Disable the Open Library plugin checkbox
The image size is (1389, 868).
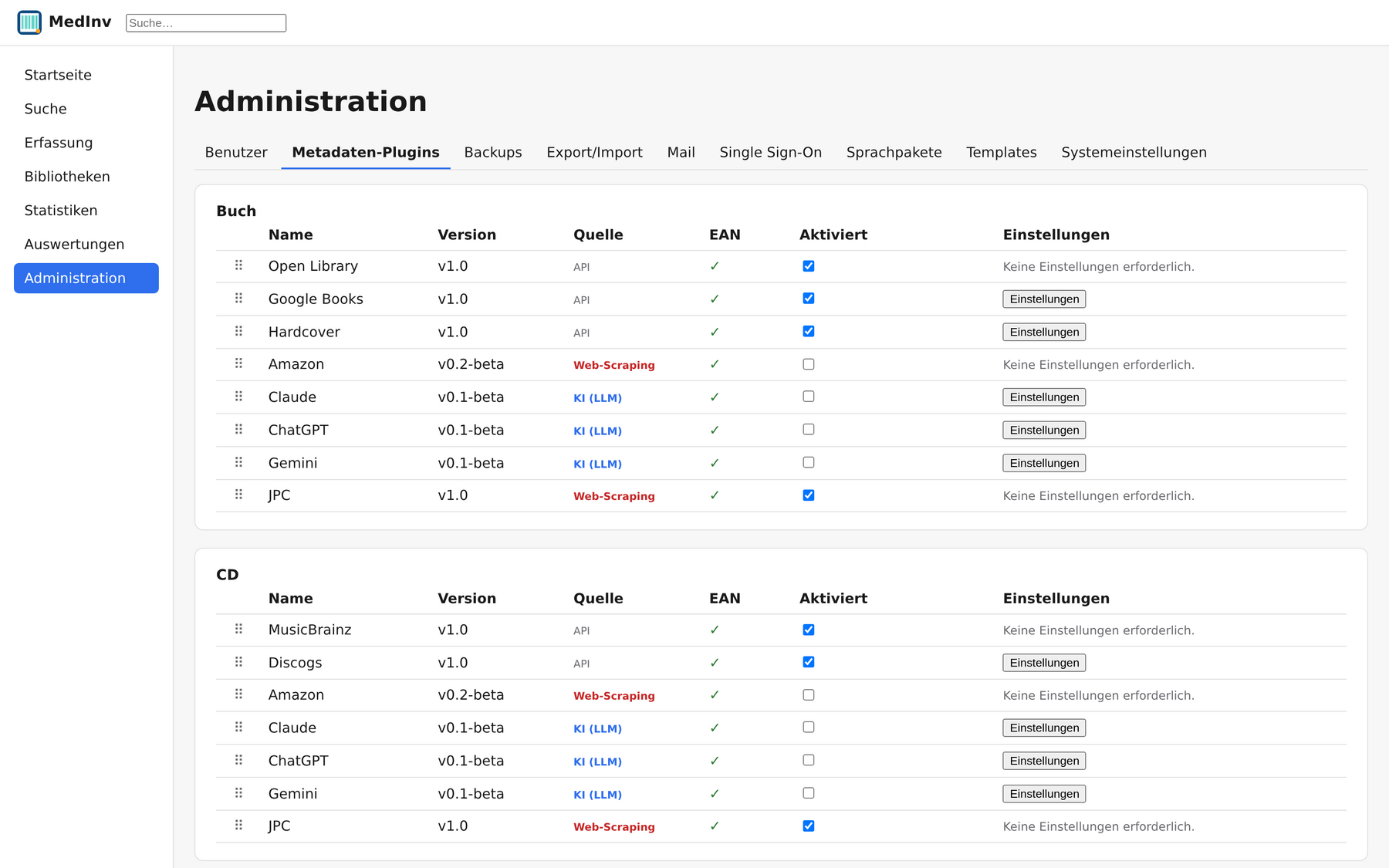809,266
